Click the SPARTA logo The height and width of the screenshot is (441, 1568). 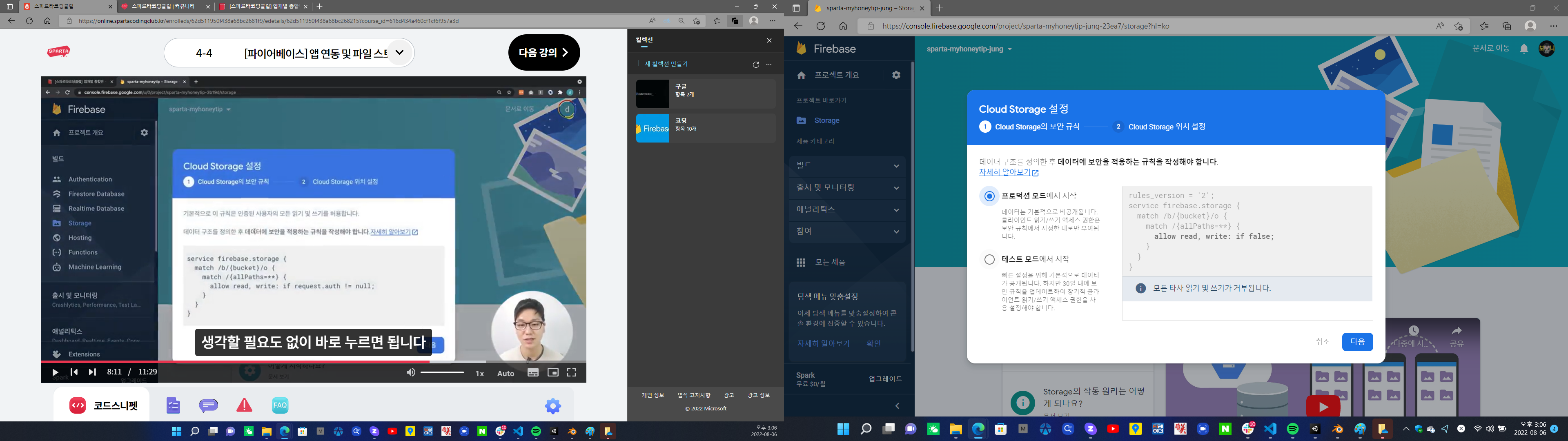58,52
